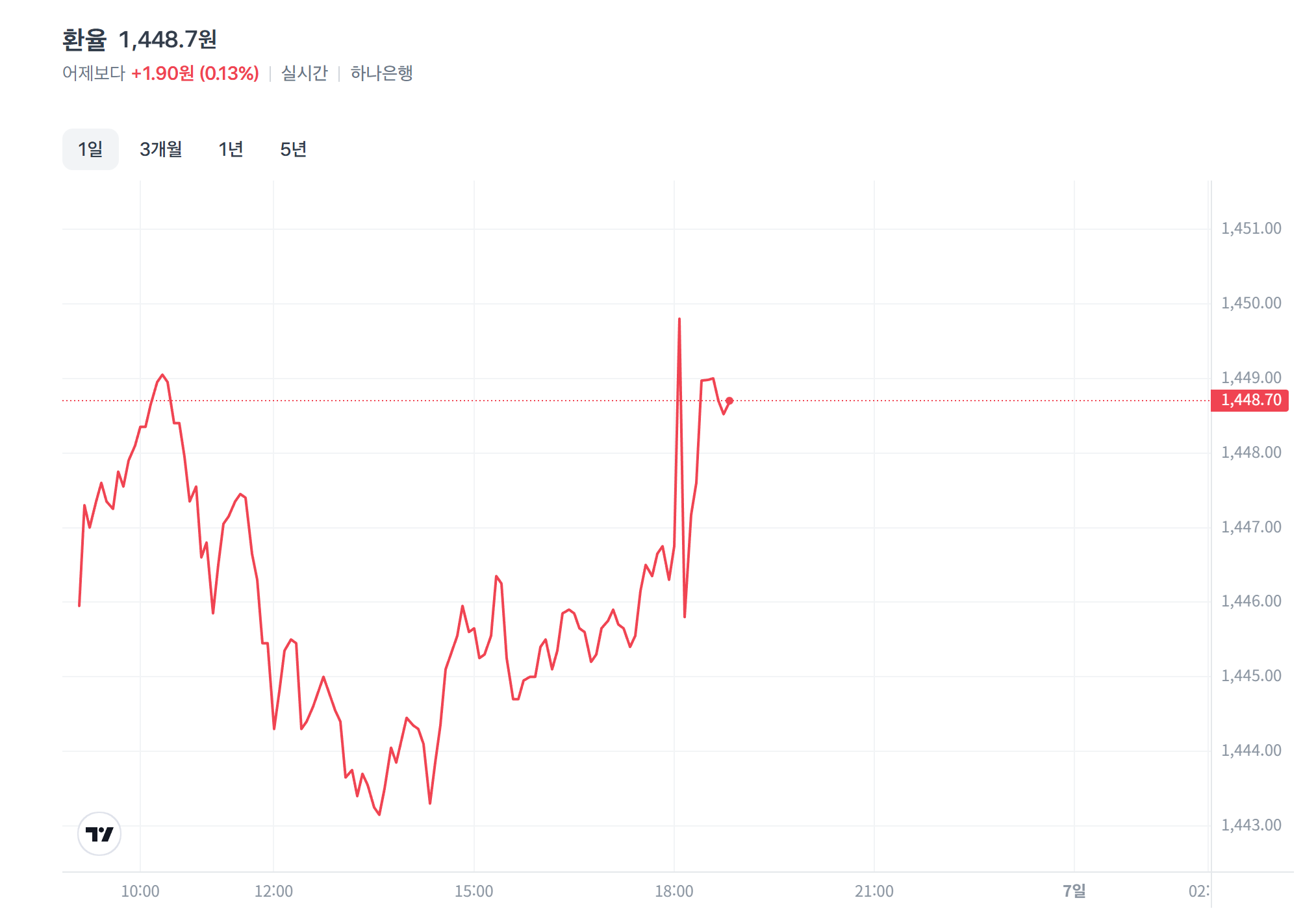This screenshot has height=924, width=1316.
Task: Click the +1.90원 (0.13%) change text
Action: 195,73
